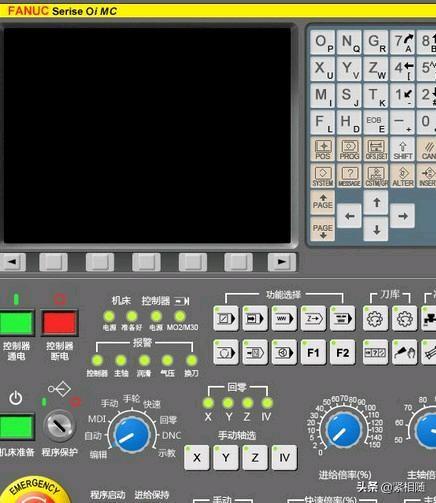
Task: Click the H / D address key
Action: point(349,123)
